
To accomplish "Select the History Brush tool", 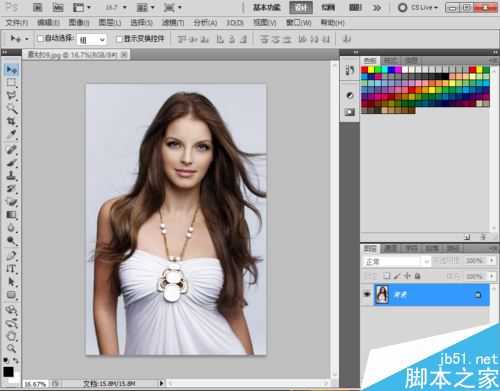I will click(x=12, y=189).
